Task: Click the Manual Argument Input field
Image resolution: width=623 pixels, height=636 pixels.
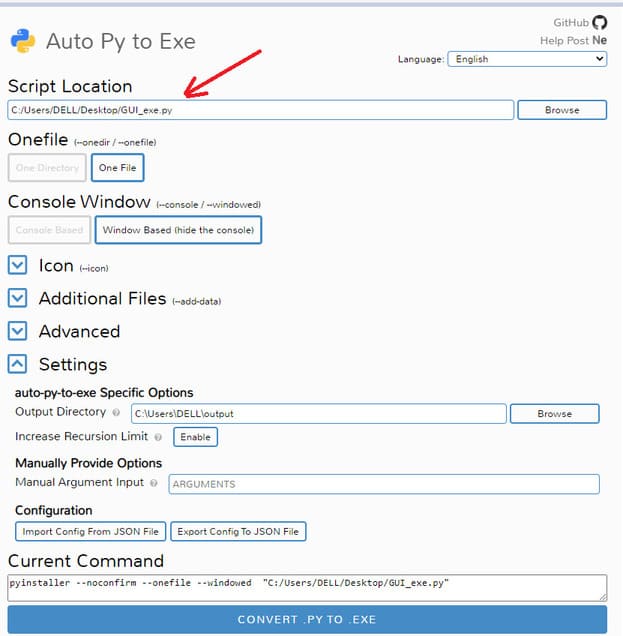Action: click(x=384, y=484)
